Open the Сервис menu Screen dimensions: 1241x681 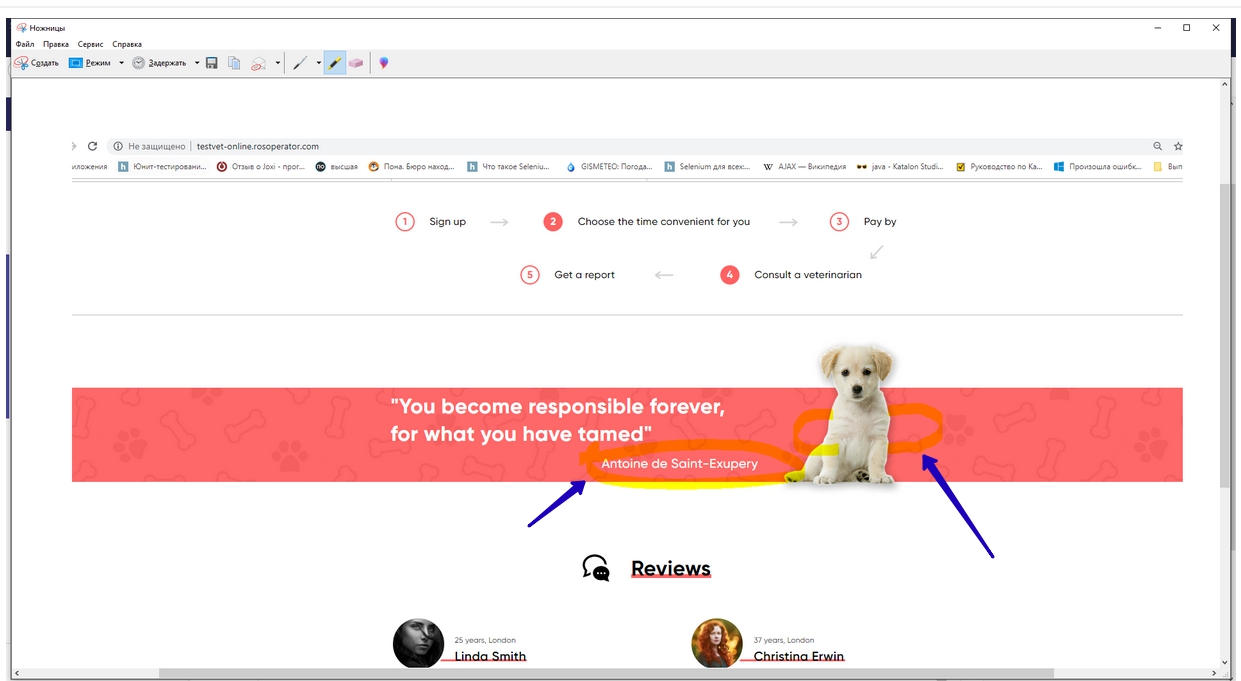tap(90, 44)
